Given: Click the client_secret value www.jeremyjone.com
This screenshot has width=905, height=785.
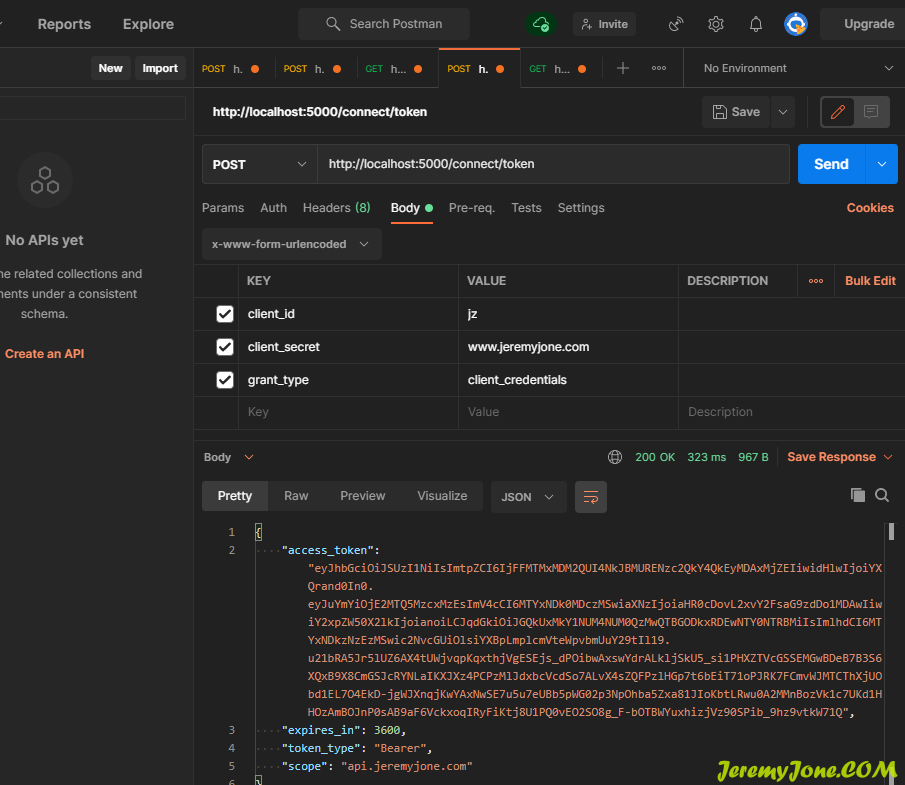Looking at the screenshot, I should pos(528,347).
